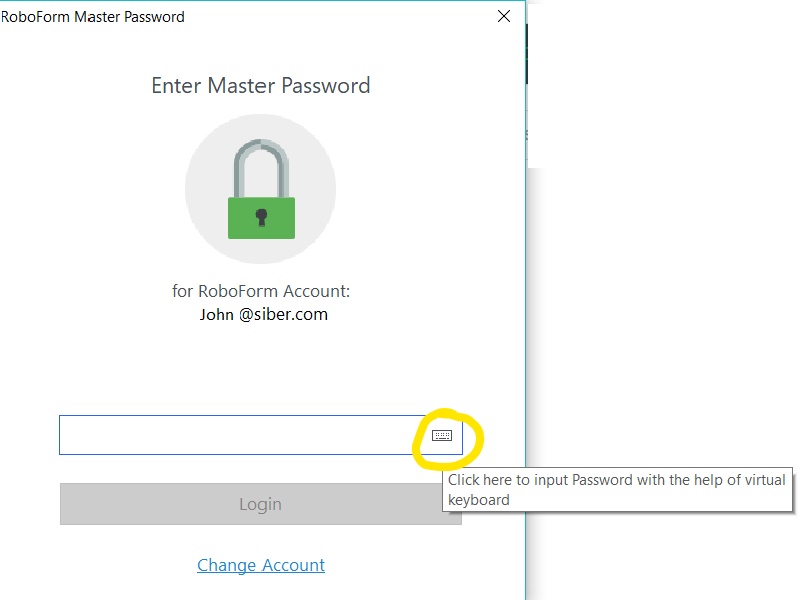Select the John @siber.com account text
812x600 pixels.
(x=264, y=314)
